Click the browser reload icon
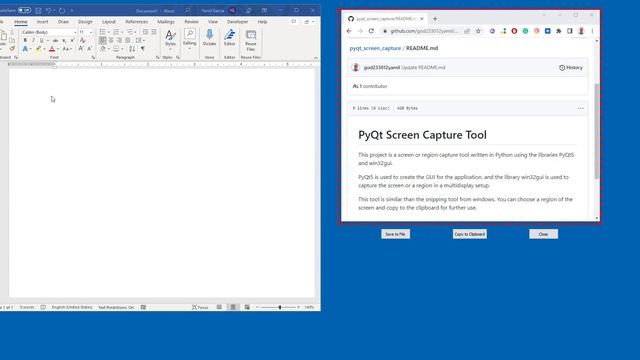This screenshot has width=640, height=360. pos(371,31)
